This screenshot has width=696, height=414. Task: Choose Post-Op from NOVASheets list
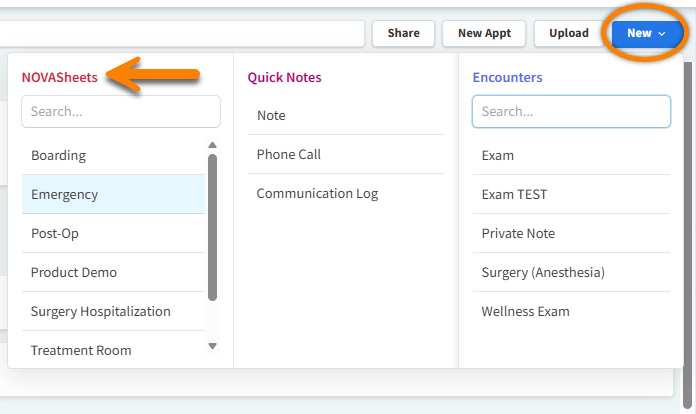55,234
